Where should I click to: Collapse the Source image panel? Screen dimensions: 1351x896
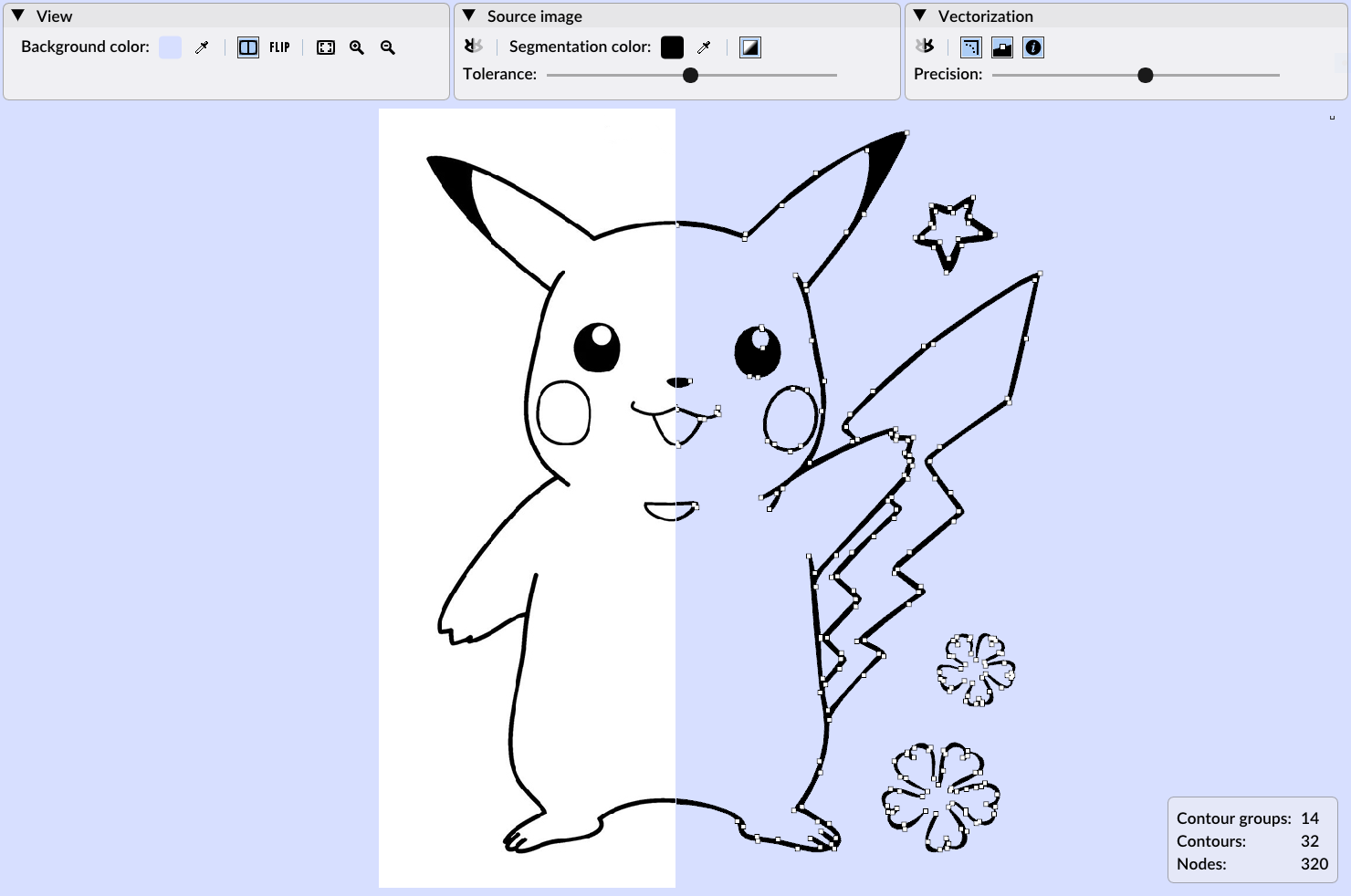coord(467,16)
